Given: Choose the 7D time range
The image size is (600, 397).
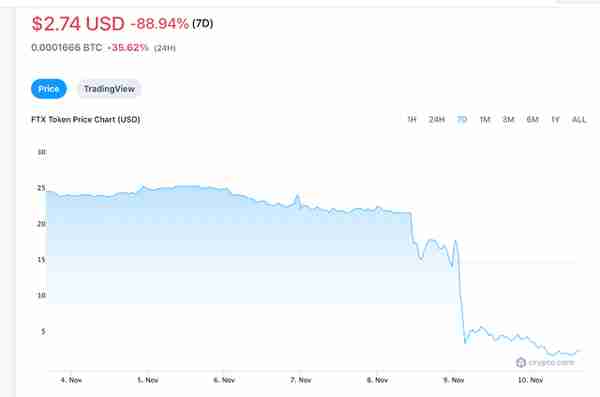Looking at the screenshot, I should pos(462,119).
